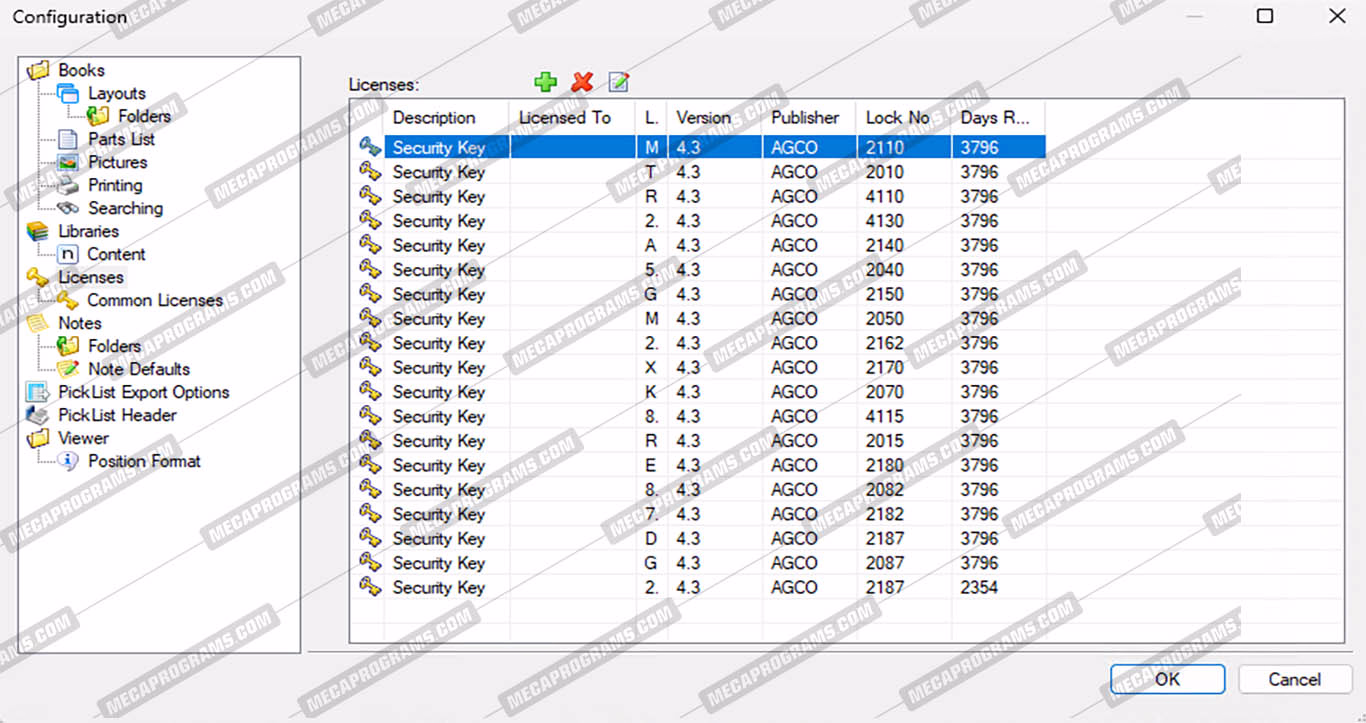Click the Libraries books stack icon
This screenshot has width=1366, height=723.
coord(38,231)
